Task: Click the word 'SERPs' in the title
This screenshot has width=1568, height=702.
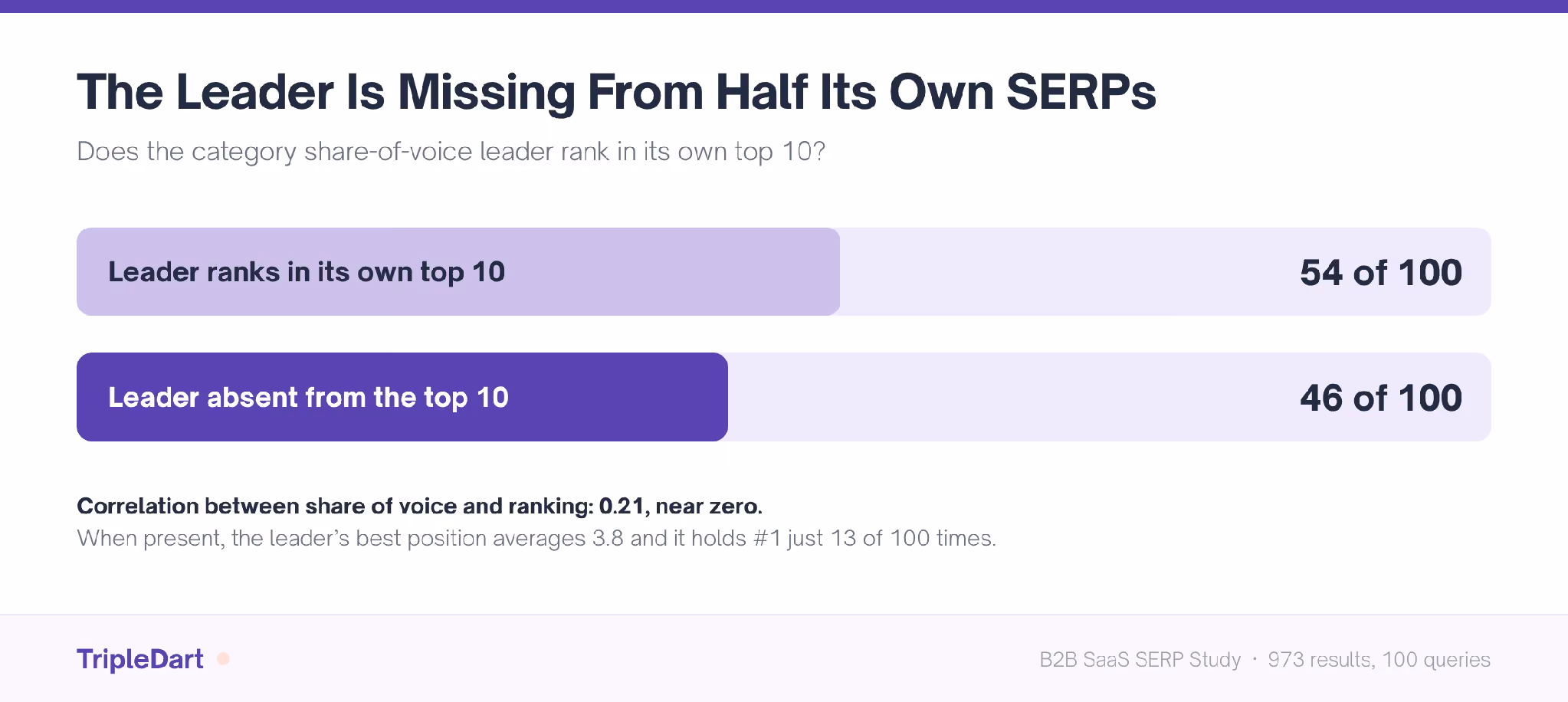Action: click(1081, 93)
